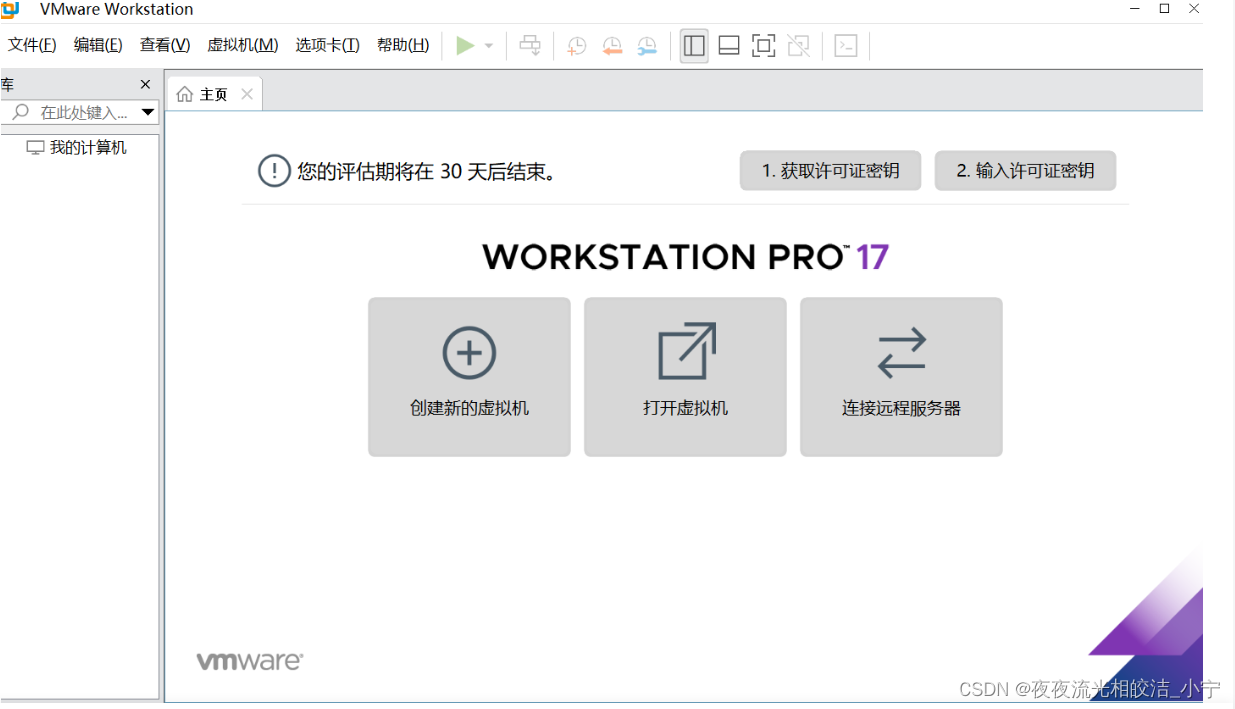Open the 编辑(E) menu
The width and height of the screenshot is (1235, 709).
coord(98,45)
